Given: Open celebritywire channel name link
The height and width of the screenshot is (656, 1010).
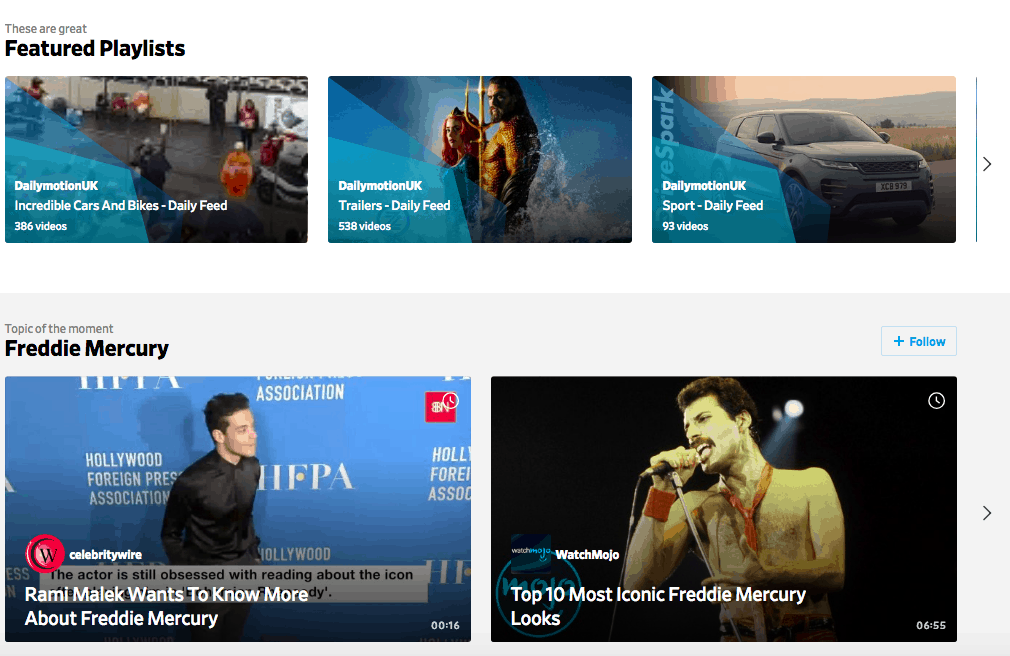Looking at the screenshot, I should 106,555.
